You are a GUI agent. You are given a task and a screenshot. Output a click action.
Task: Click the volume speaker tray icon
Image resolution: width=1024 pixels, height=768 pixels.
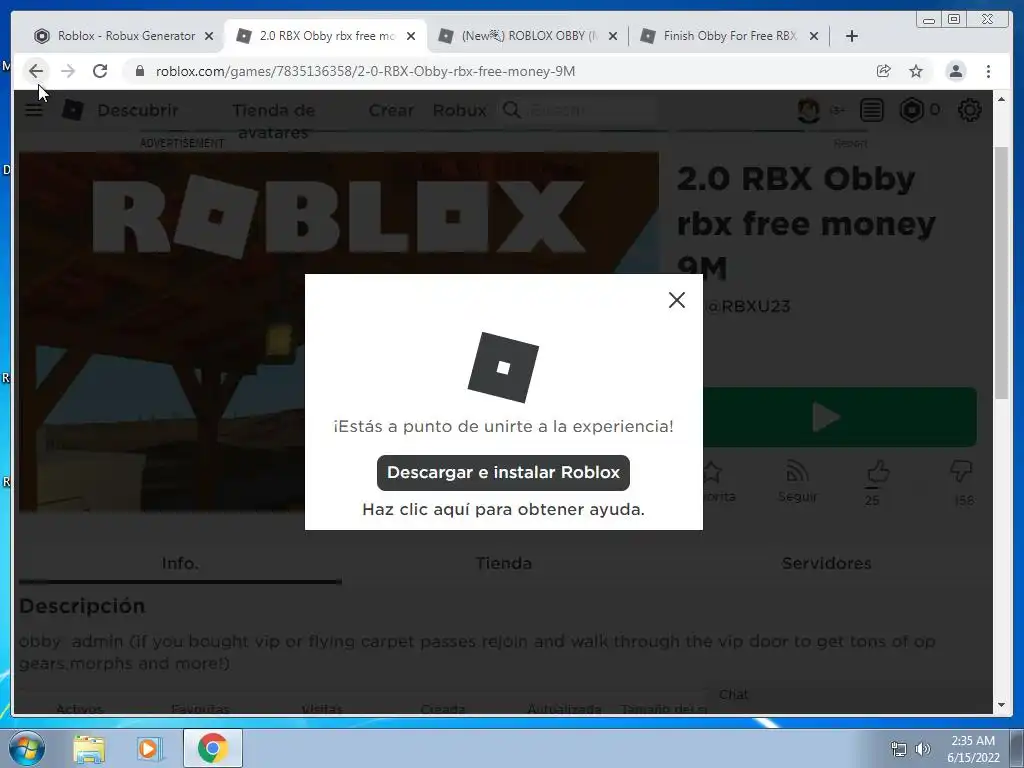pos(923,749)
